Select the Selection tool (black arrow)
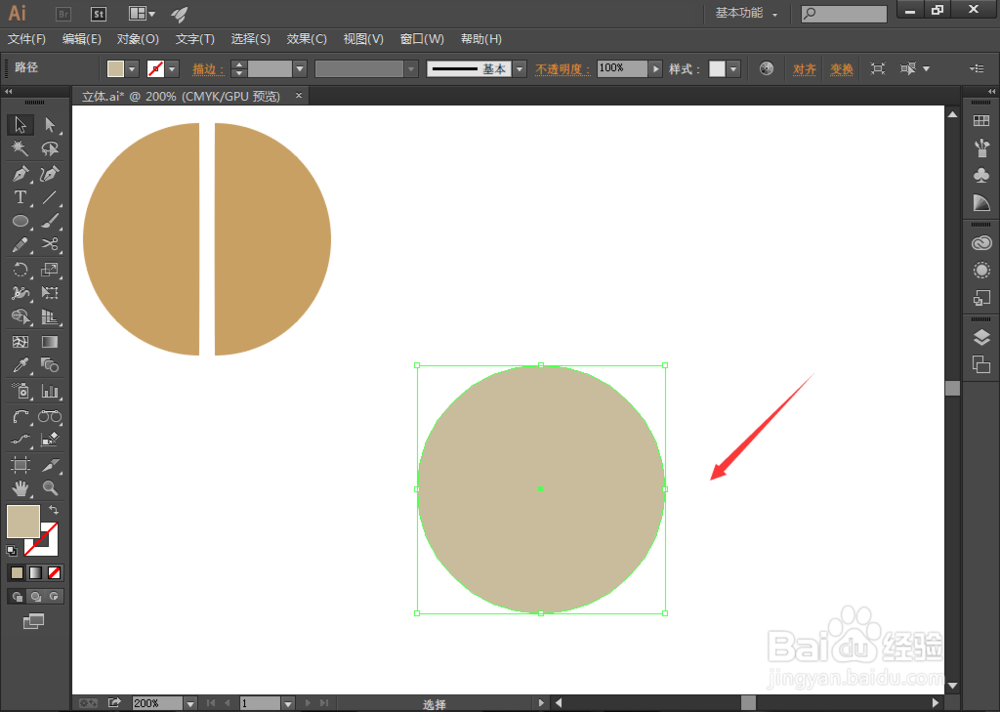Screen dimensions: 1000x712 click(20, 124)
